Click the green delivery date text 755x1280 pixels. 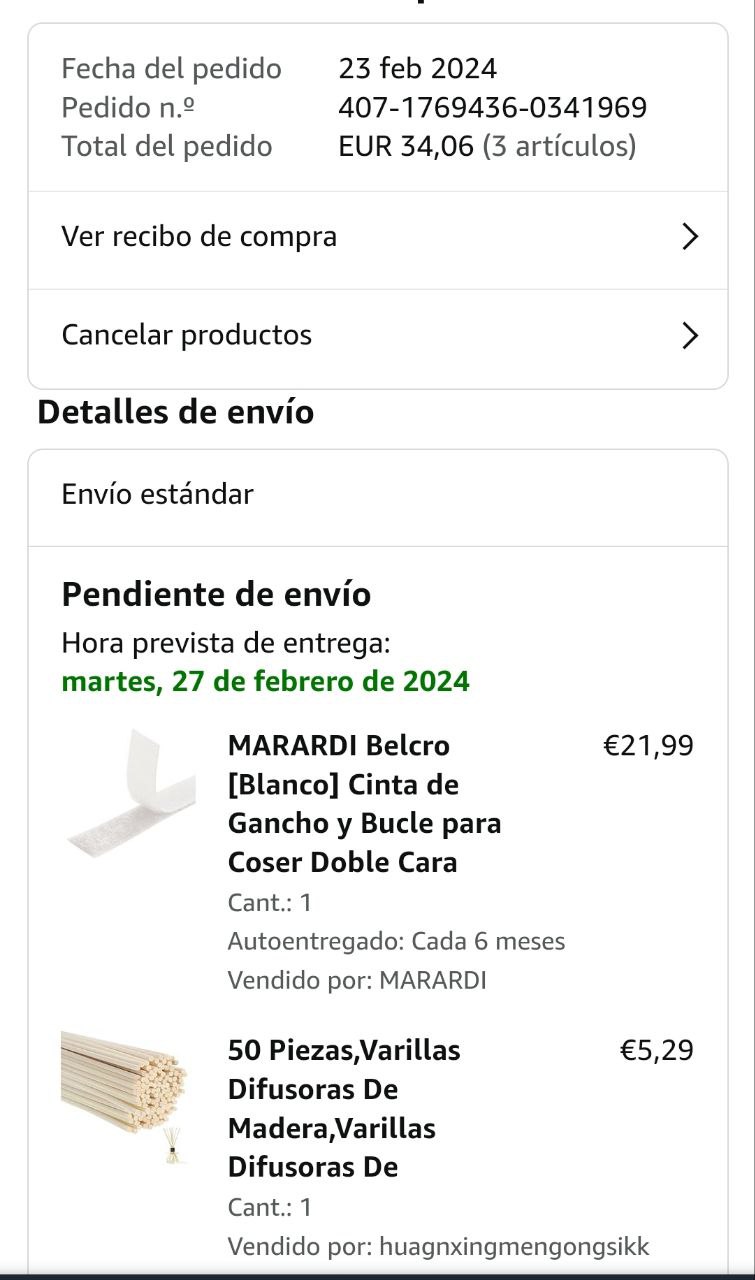[265, 682]
